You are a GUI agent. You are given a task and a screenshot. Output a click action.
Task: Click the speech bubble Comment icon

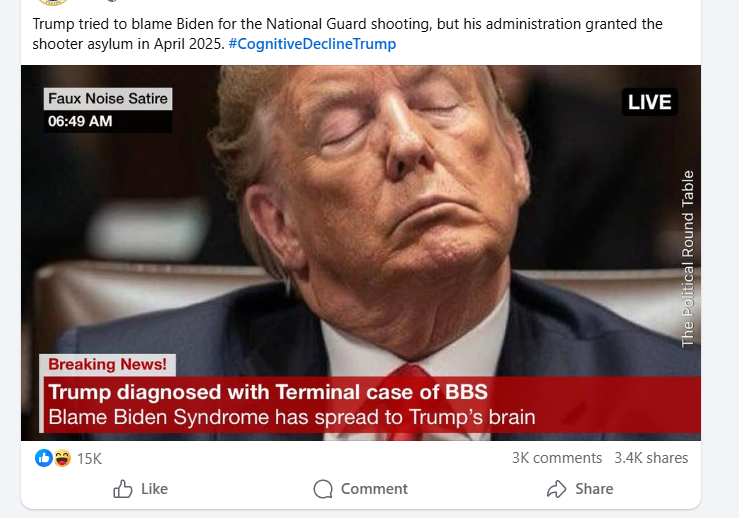click(323, 489)
